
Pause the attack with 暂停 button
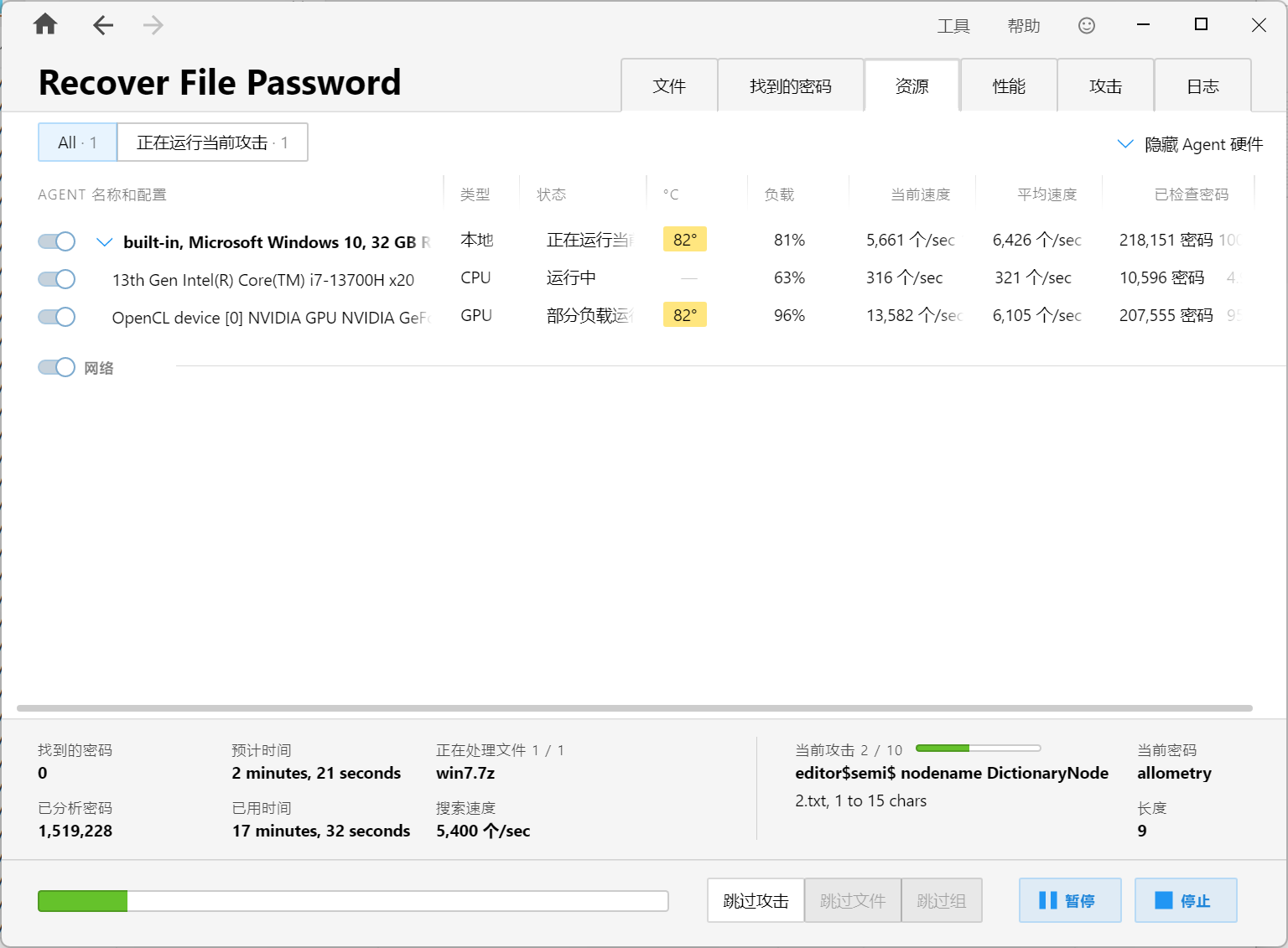click(1069, 900)
